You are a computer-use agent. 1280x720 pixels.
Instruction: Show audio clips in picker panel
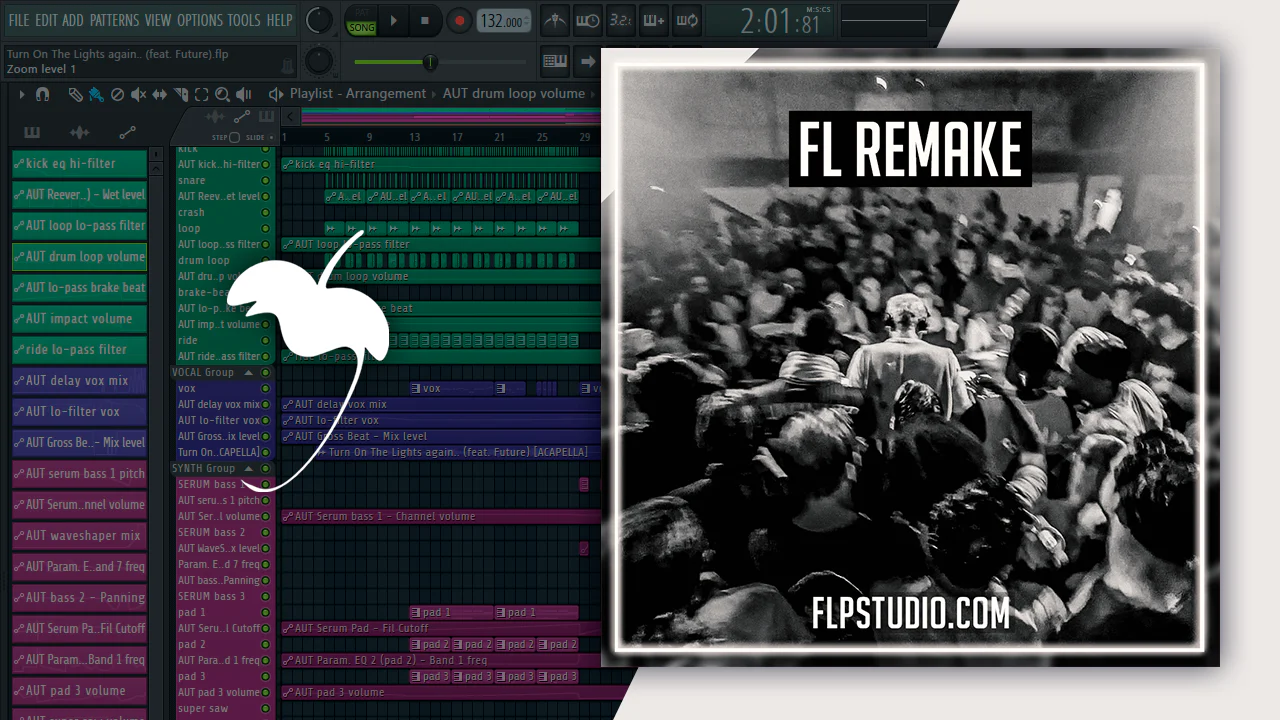click(79, 132)
